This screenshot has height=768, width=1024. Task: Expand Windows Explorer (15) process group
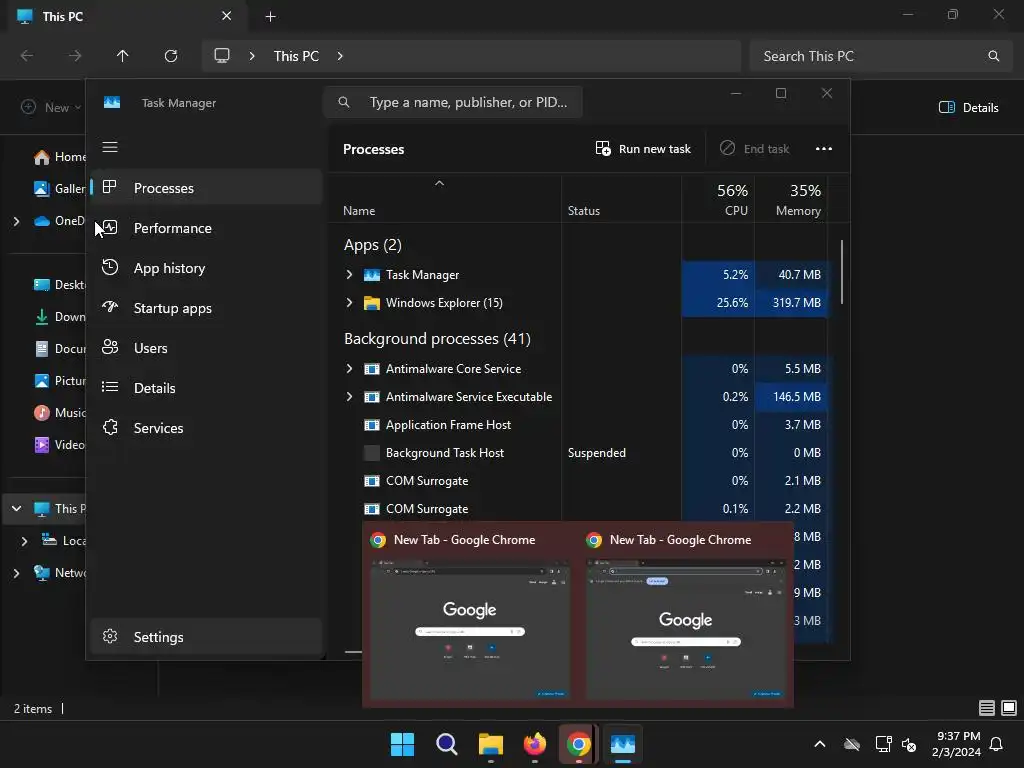pyautogui.click(x=349, y=303)
